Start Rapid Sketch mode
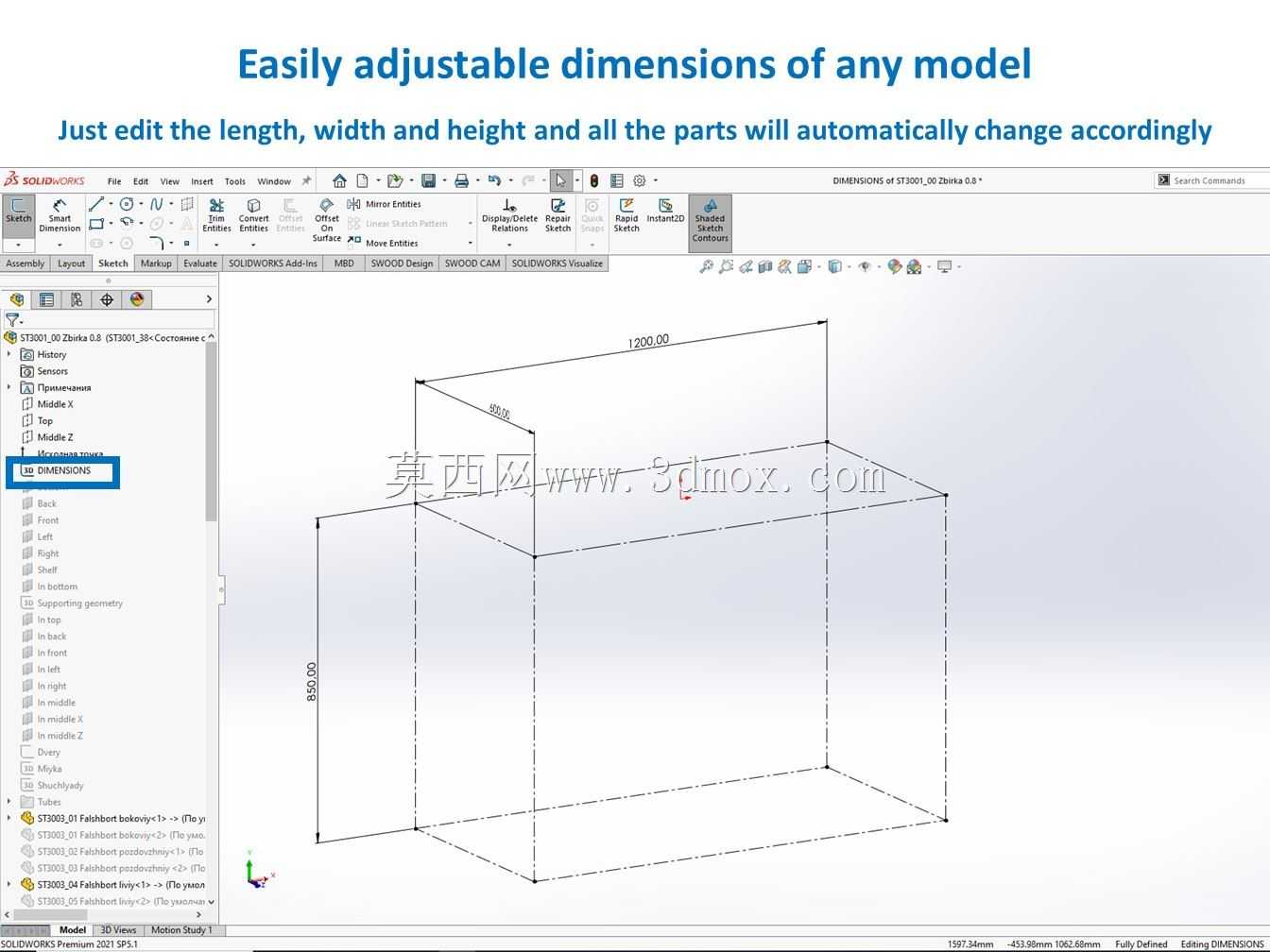The image size is (1270, 952). [626, 216]
